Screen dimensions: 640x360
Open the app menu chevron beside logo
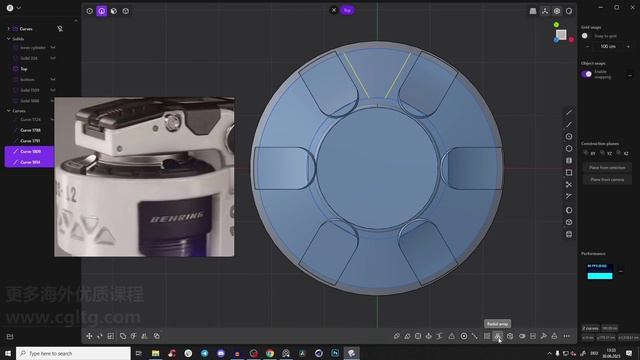pos(18,8)
